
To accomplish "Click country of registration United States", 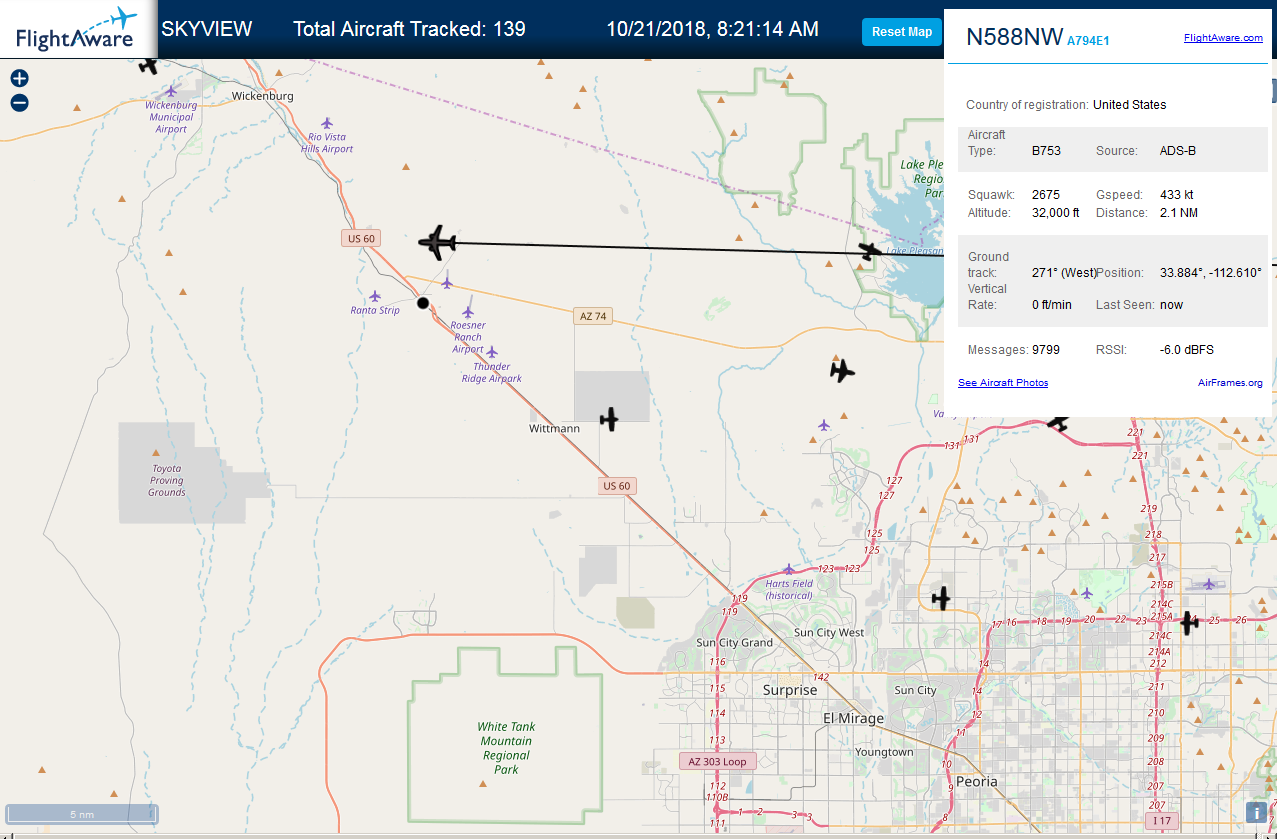I will pos(1130,105).
